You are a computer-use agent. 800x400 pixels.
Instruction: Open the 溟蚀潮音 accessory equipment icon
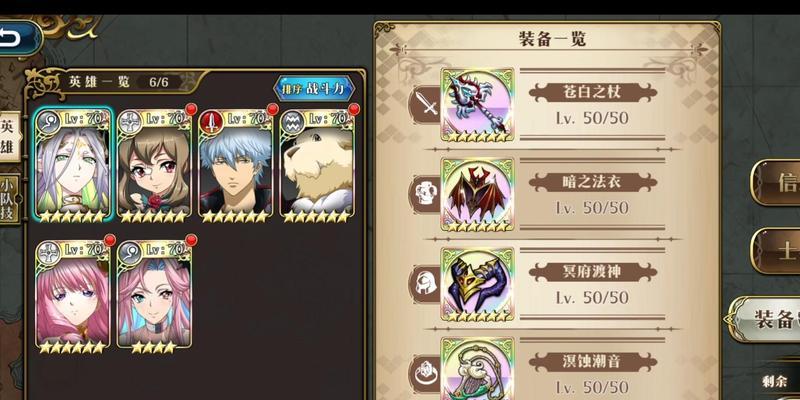tap(478, 368)
